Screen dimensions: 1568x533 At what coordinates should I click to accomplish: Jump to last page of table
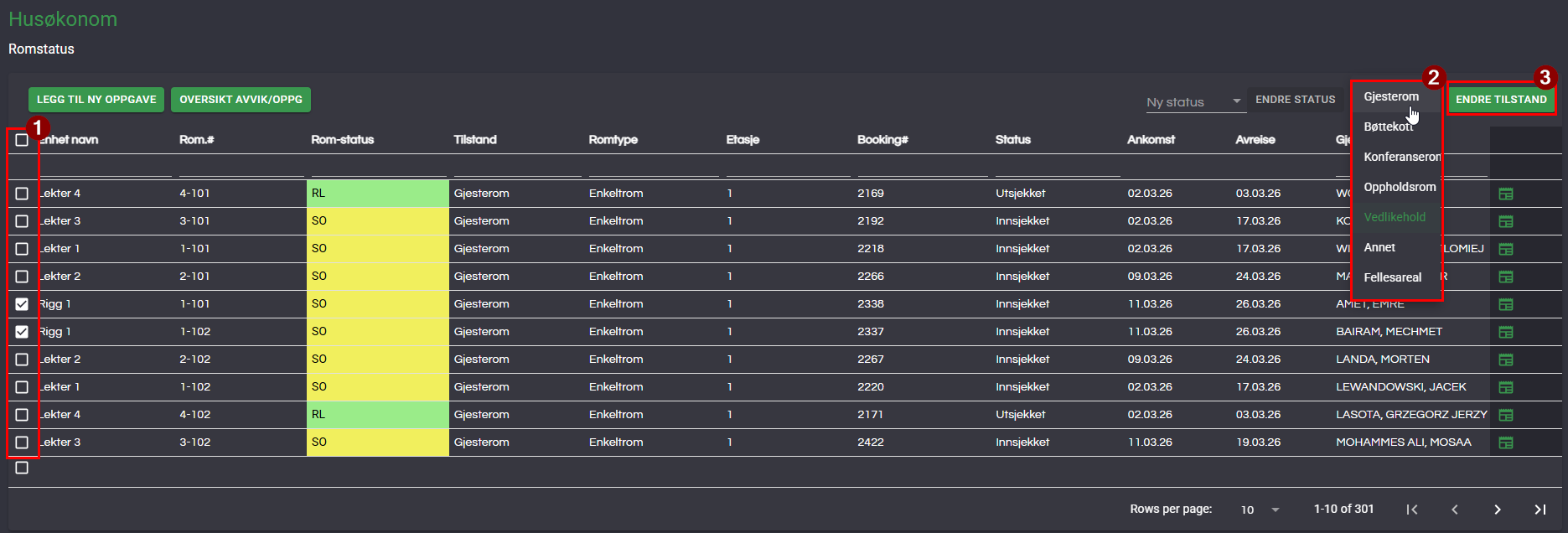coord(1540,510)
